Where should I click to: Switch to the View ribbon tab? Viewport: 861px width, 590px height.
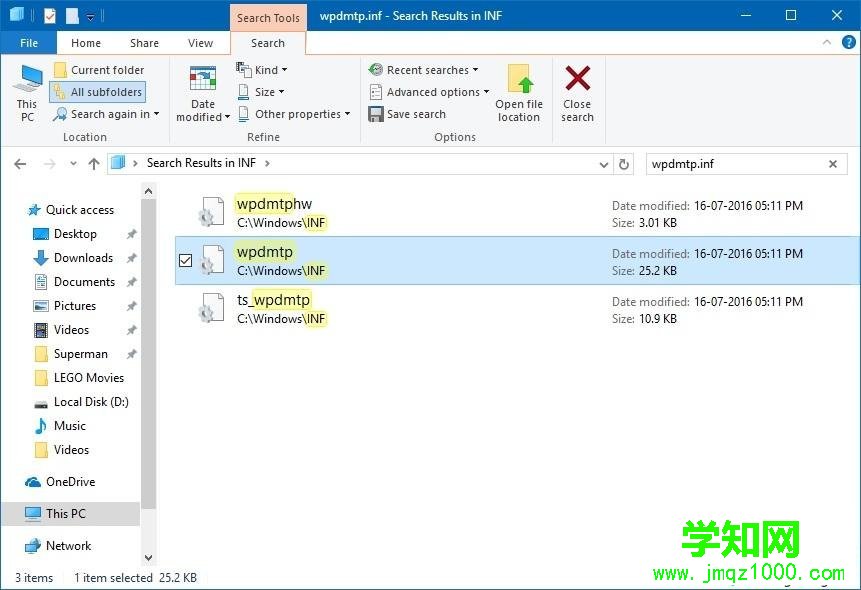click(200, 43)
